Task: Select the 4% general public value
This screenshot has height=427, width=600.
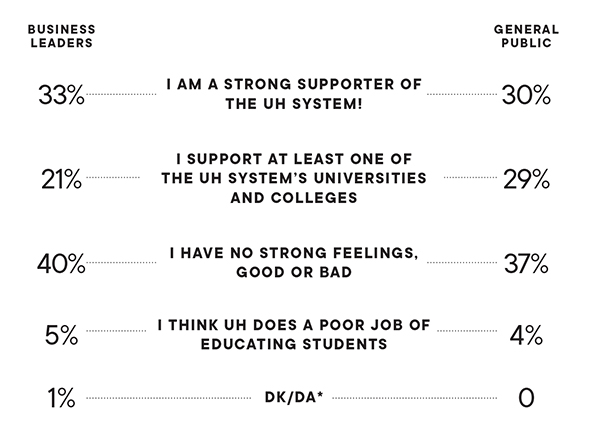Action: coord(526,335)
